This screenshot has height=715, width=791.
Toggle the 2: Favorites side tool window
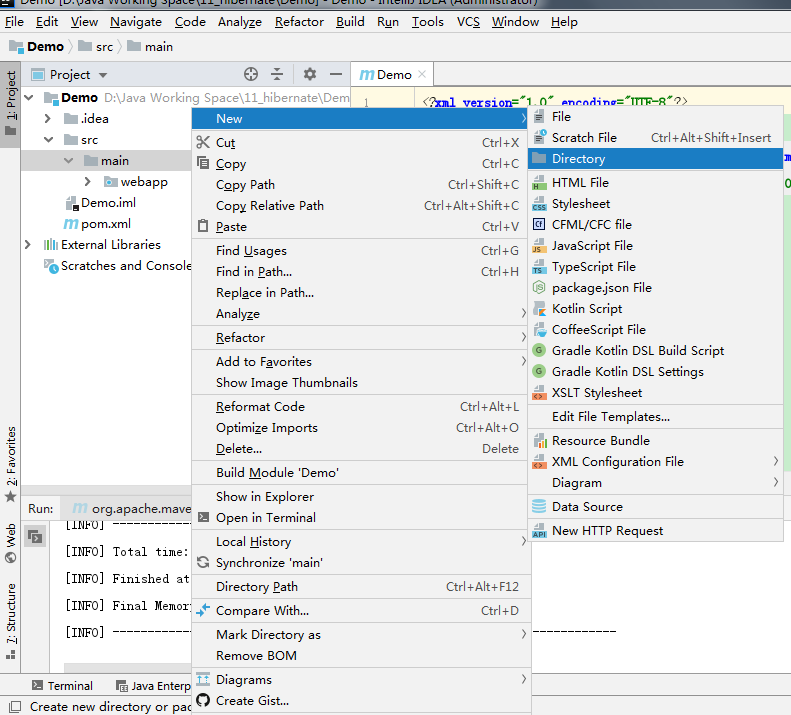tap(11, 464)
